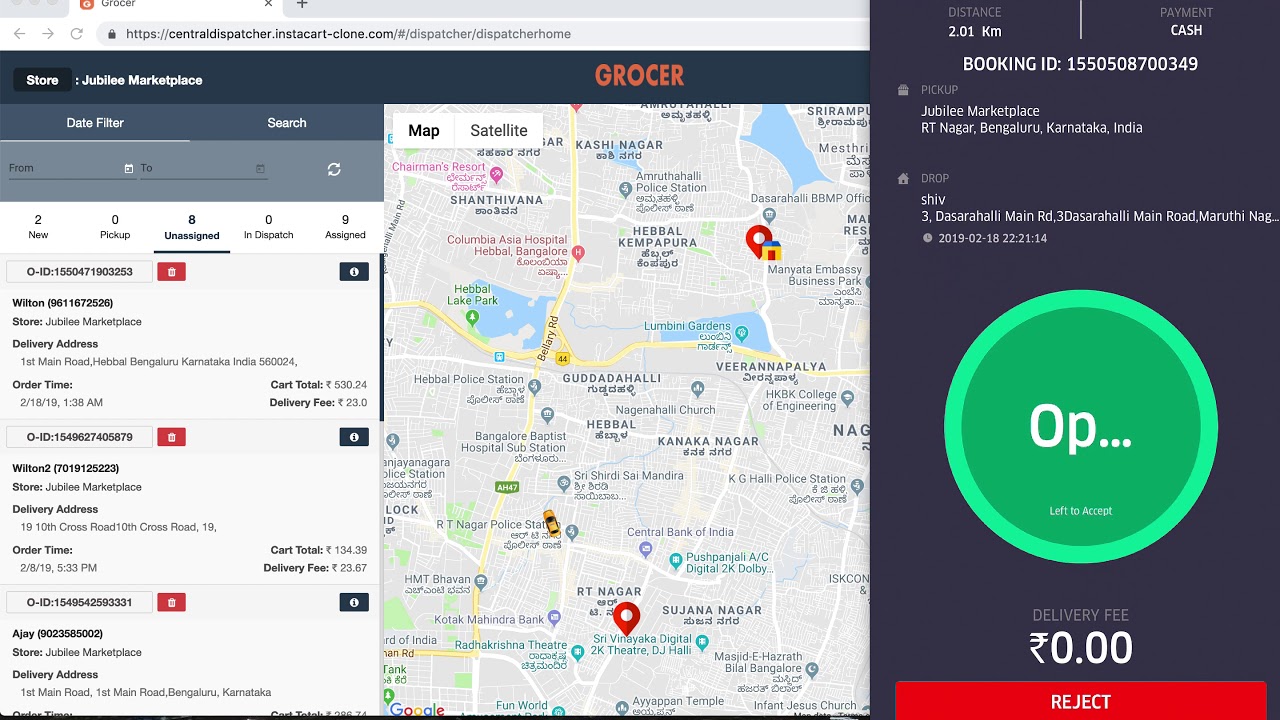Click Booking ID 1550508700349 text
The width and height of the screenshot is (1280, 720).
(x=1080, y=64)
